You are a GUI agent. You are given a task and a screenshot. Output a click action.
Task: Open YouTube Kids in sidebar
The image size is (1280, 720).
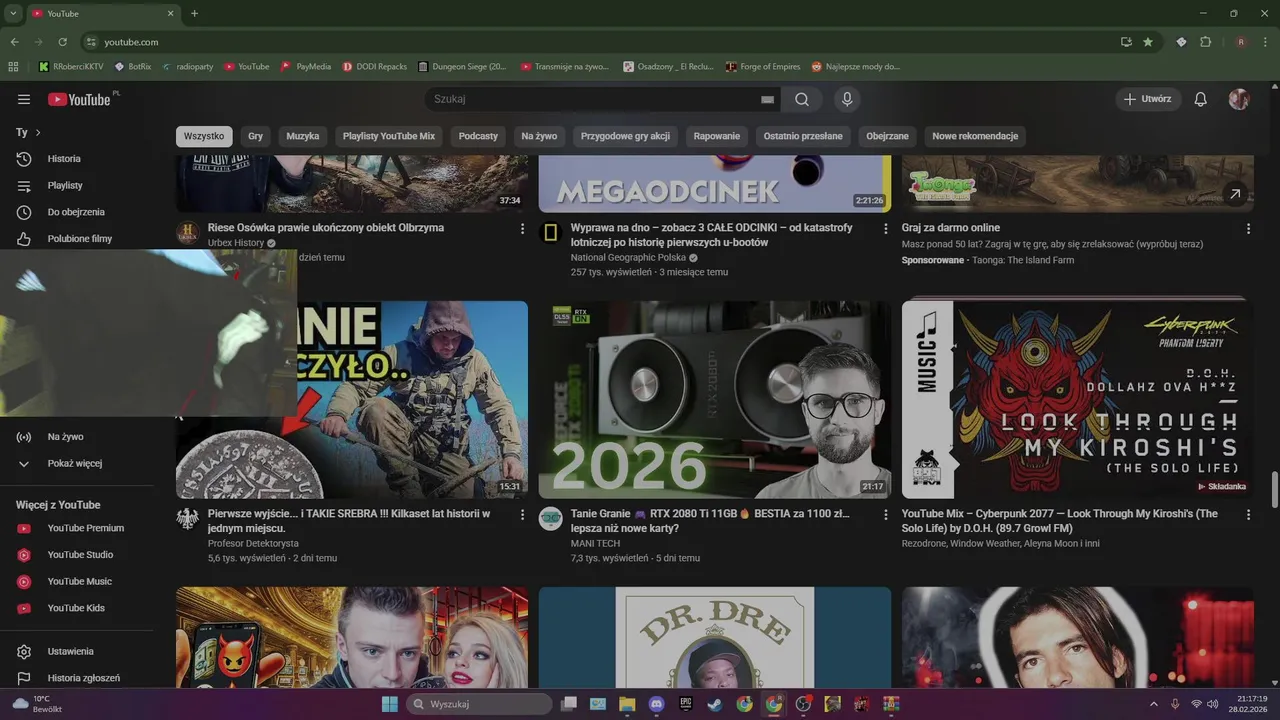tap(77, 608)
